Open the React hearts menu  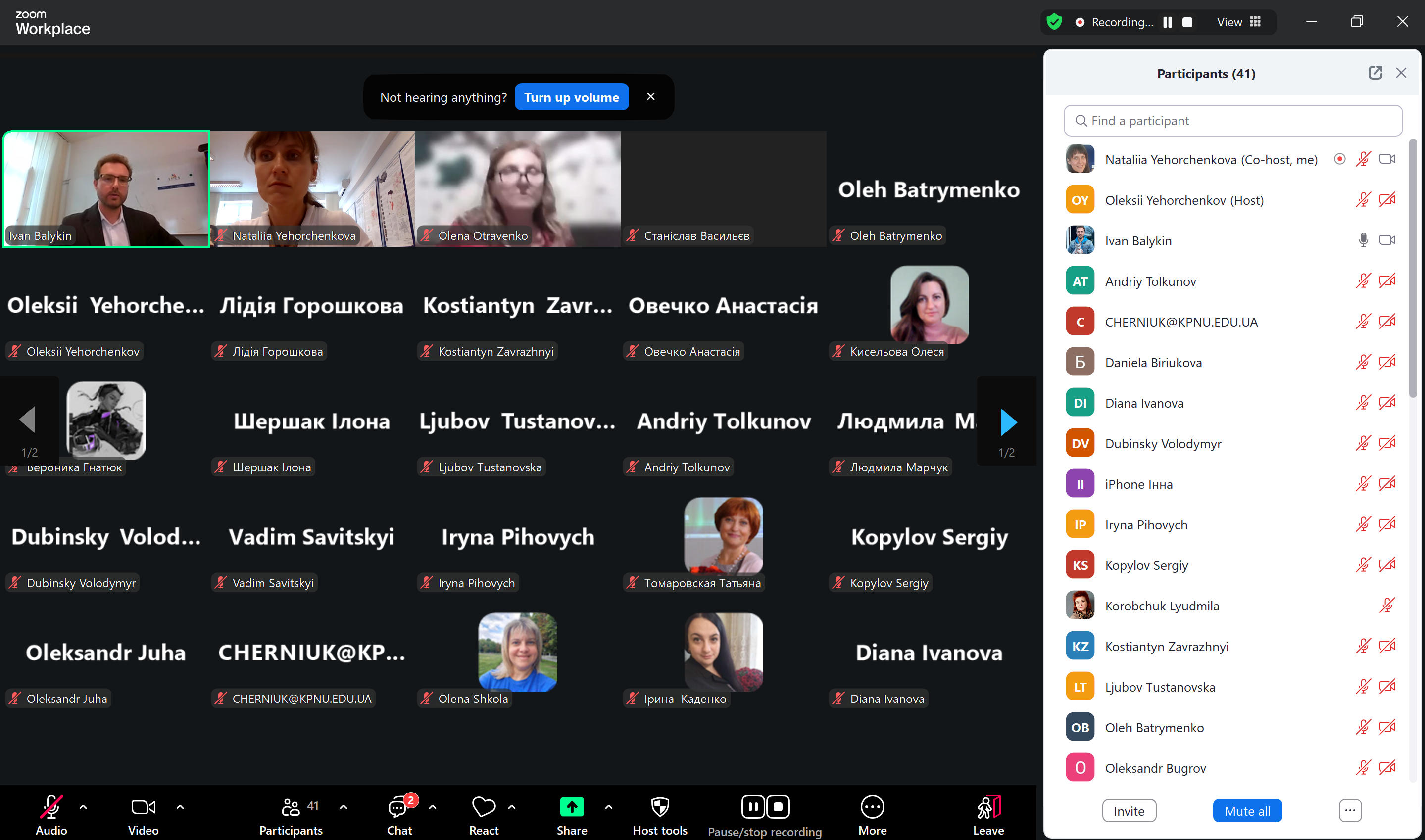click(484, 808)
